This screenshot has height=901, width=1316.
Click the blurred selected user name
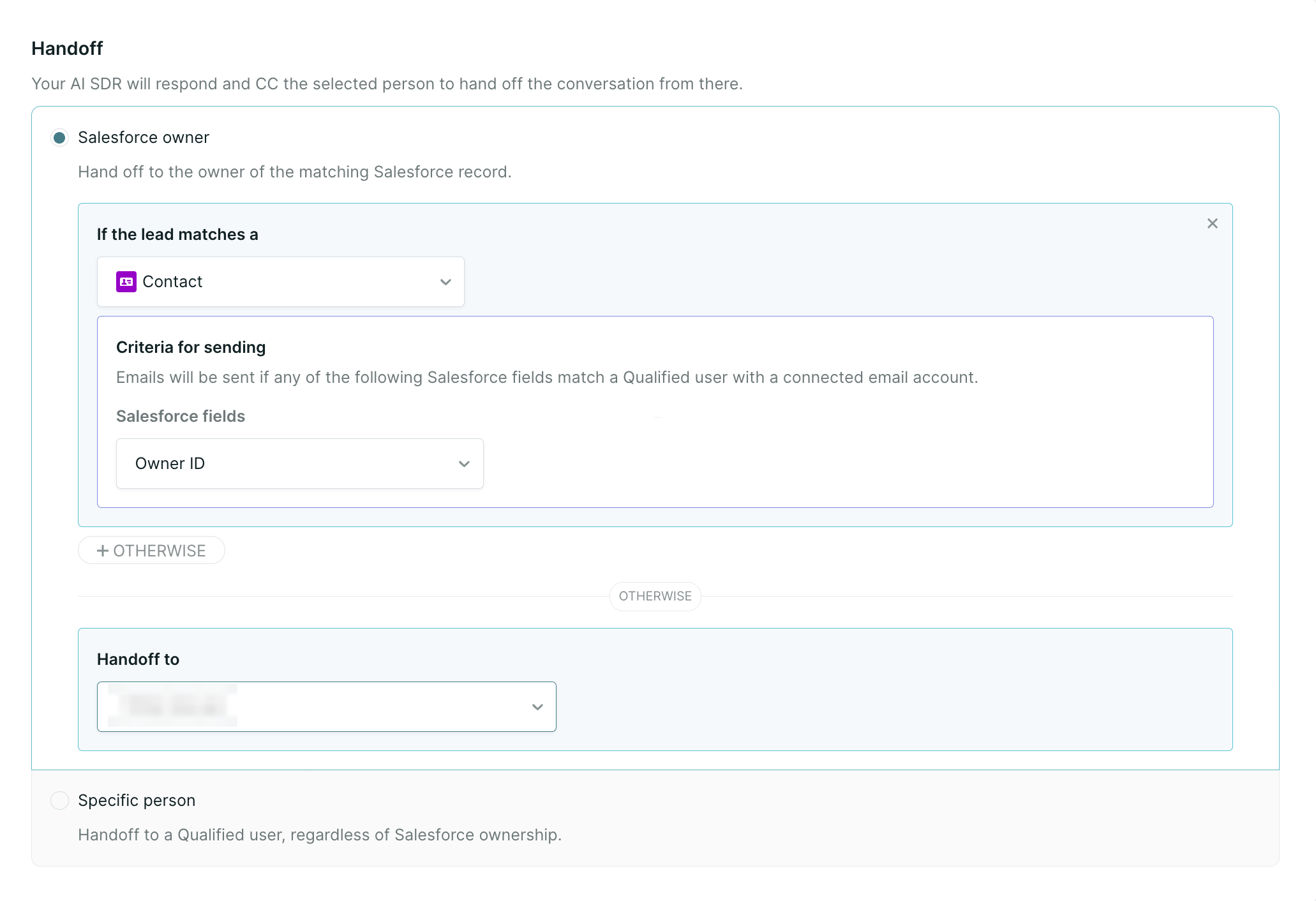(x=174, y=706)
